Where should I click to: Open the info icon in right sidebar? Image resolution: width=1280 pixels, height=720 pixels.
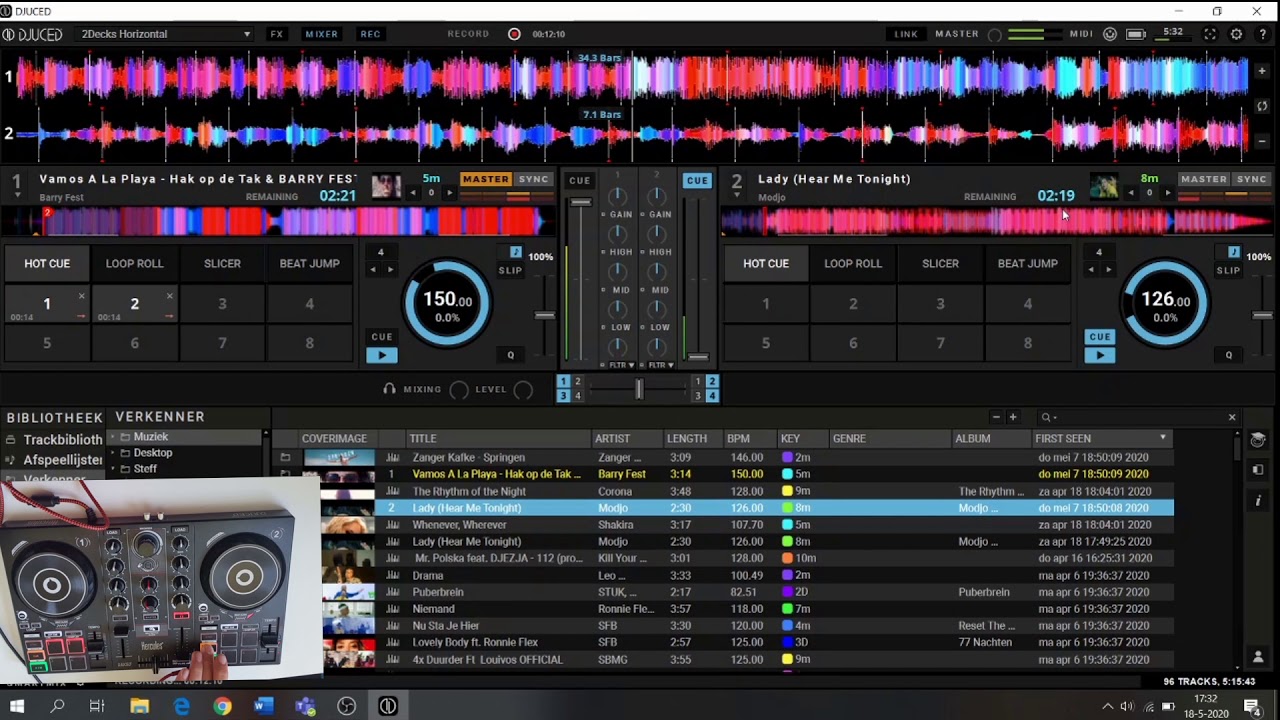(1258, 501)
